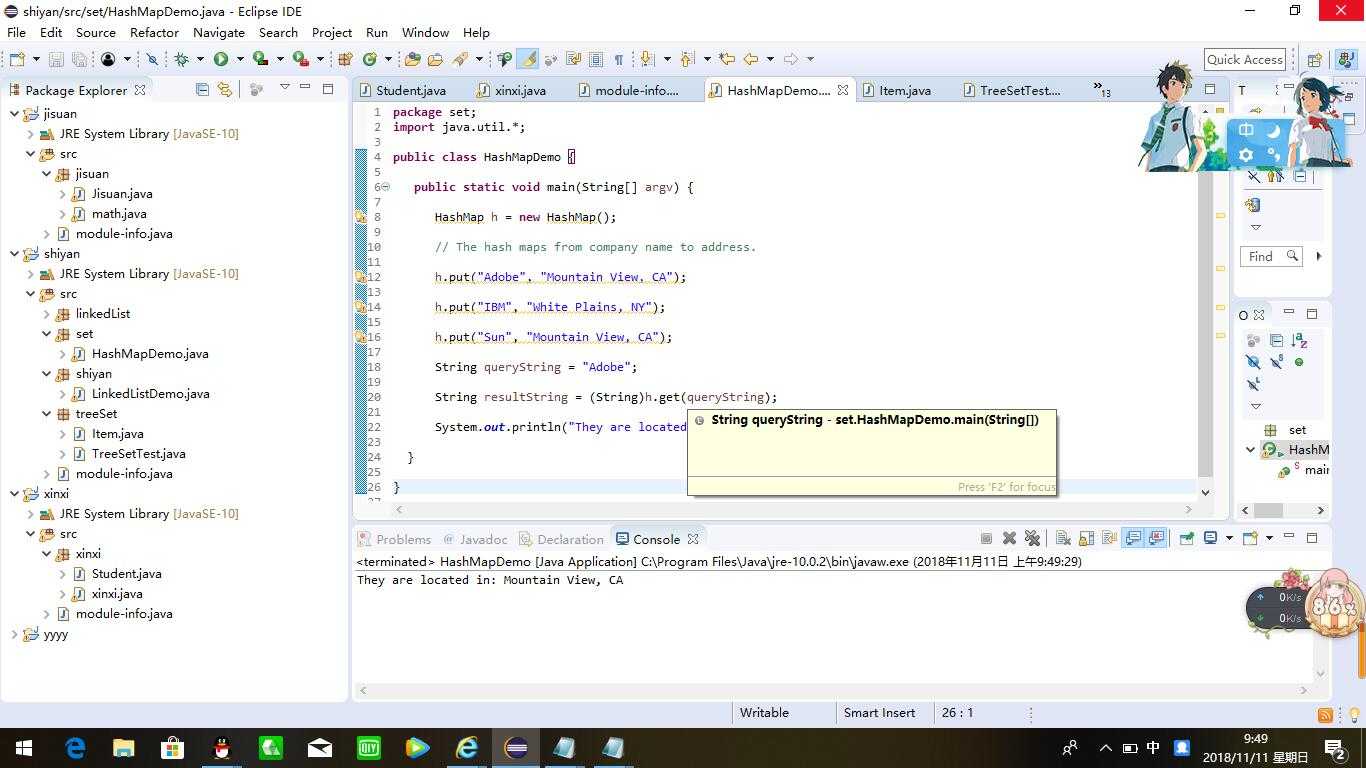Viewport: 1366px width, 768px height.
Task: Click the Search flashlight toolbar icon
Action: [x=461, y=59]
